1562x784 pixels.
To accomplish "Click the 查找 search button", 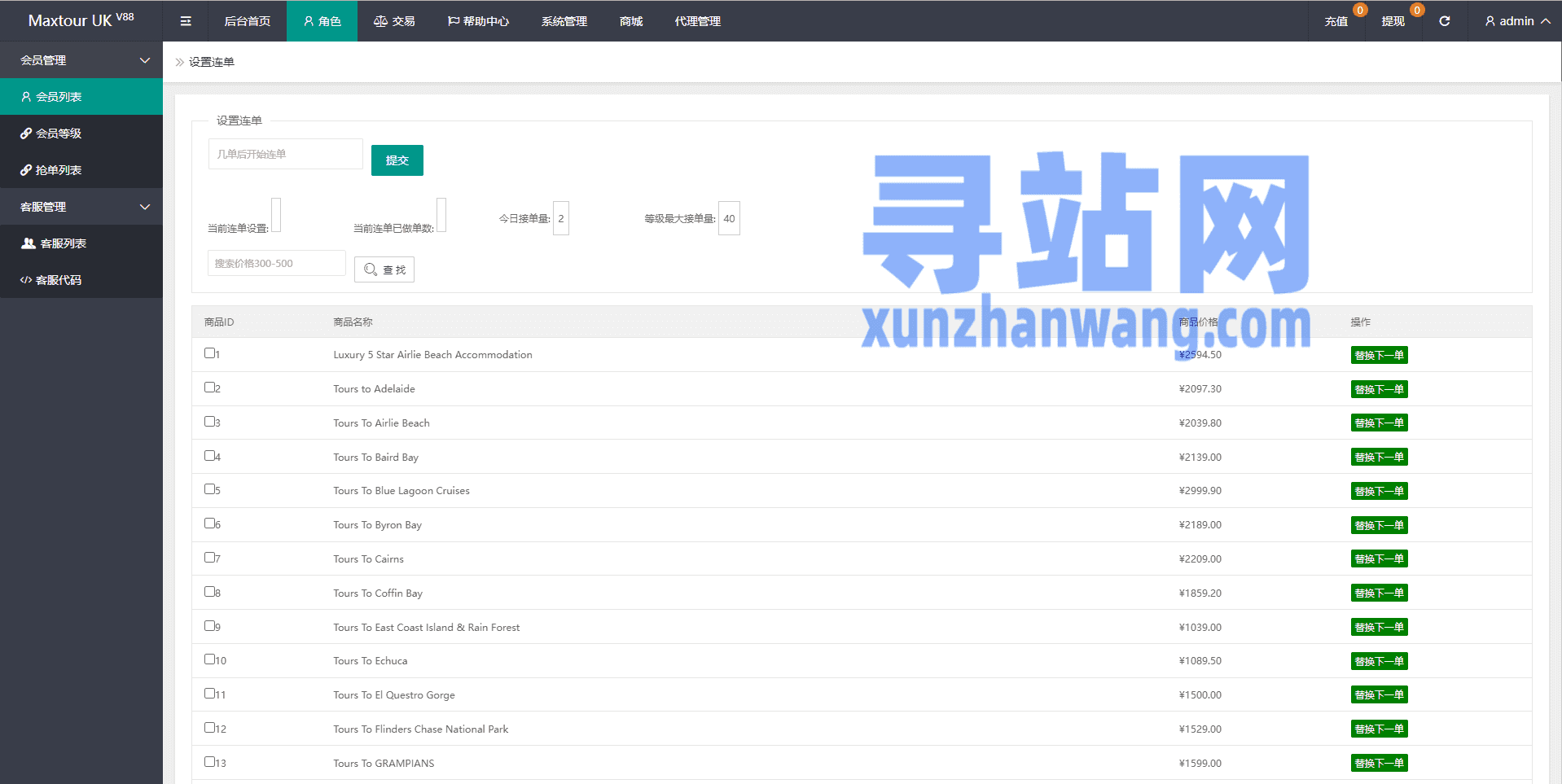I will click(x=384, y=269).
